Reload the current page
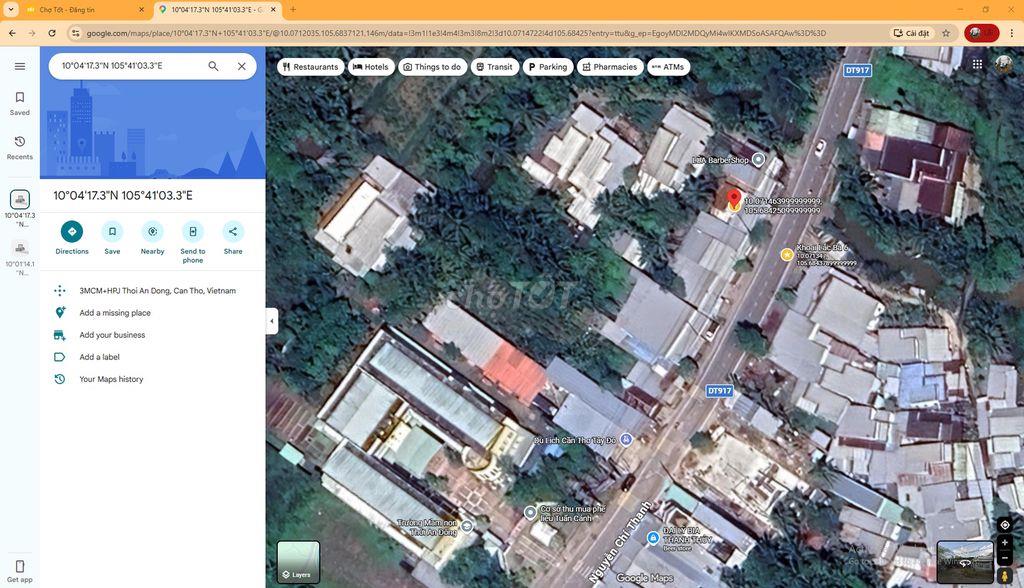This screenshot has width=1024, height=588. coord(52,33)
